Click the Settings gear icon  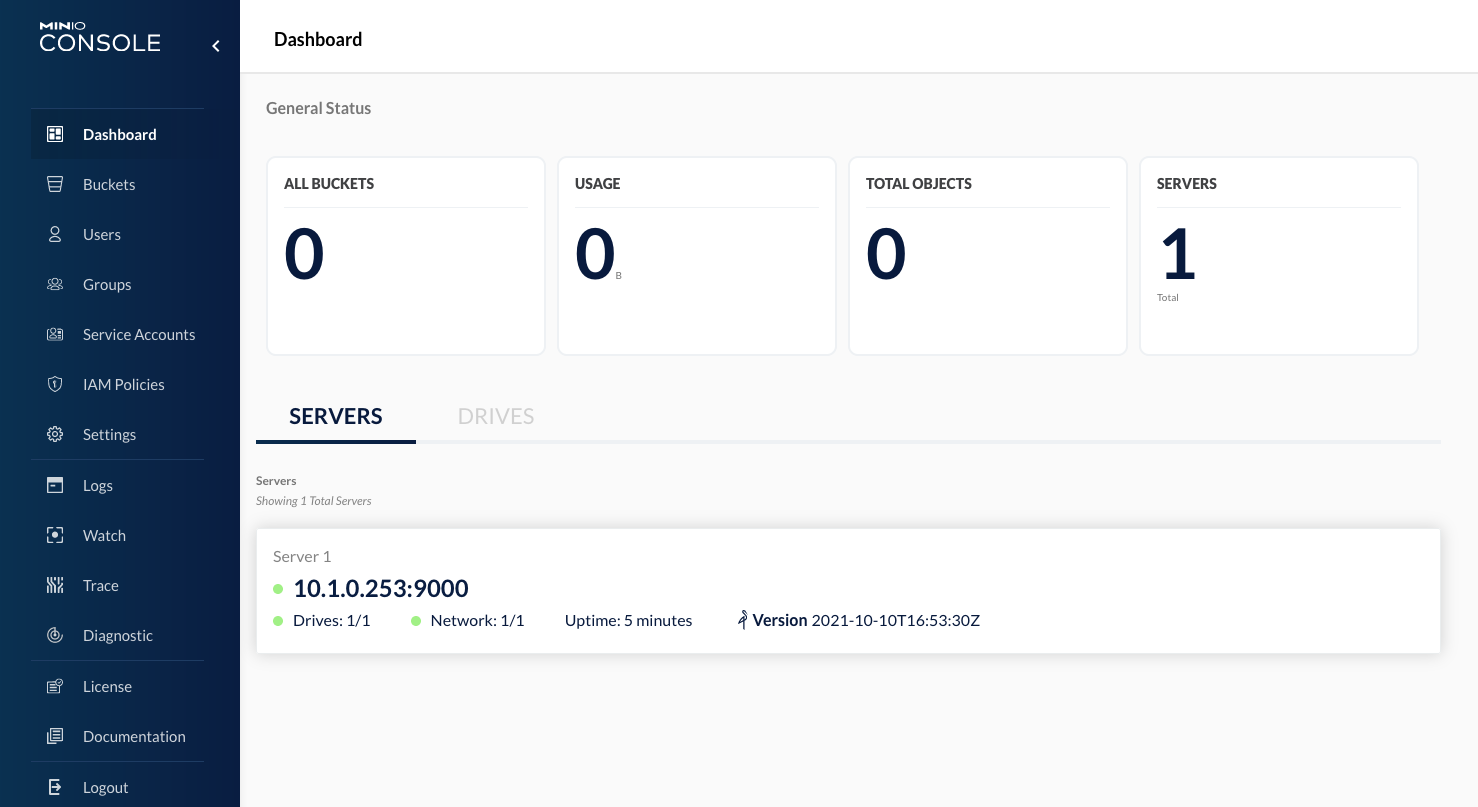pos(55,434)
